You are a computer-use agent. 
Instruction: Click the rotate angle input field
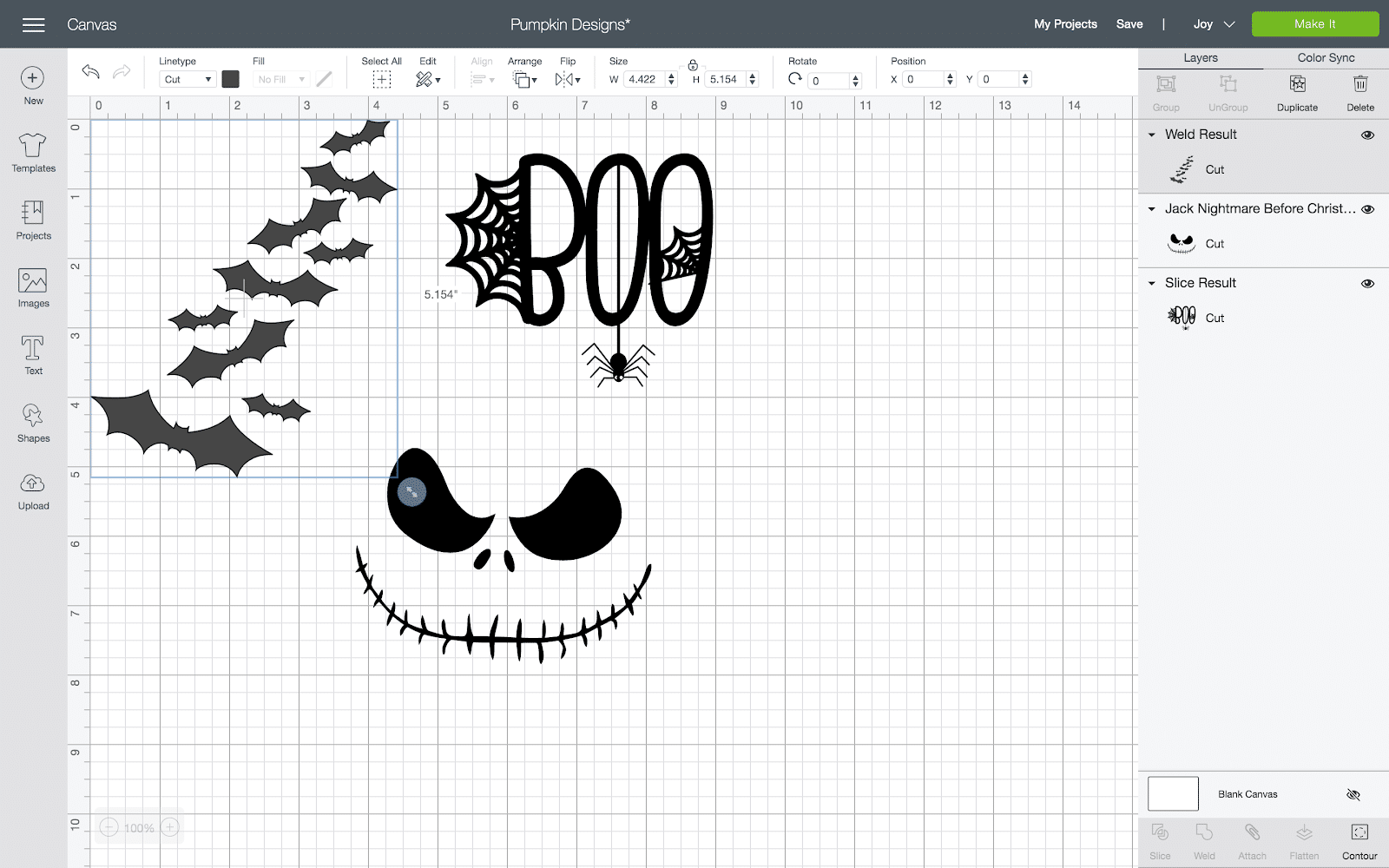(829, 81)
